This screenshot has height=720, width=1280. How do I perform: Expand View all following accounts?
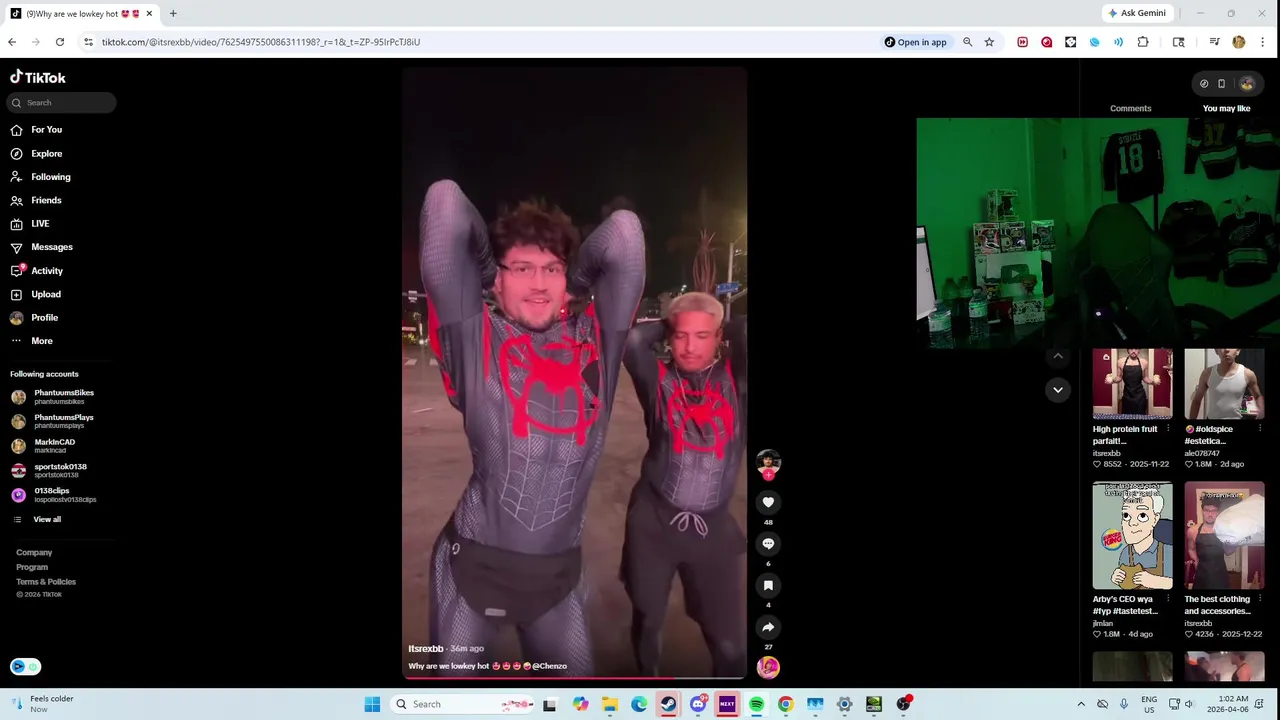[x=37, y=519]
